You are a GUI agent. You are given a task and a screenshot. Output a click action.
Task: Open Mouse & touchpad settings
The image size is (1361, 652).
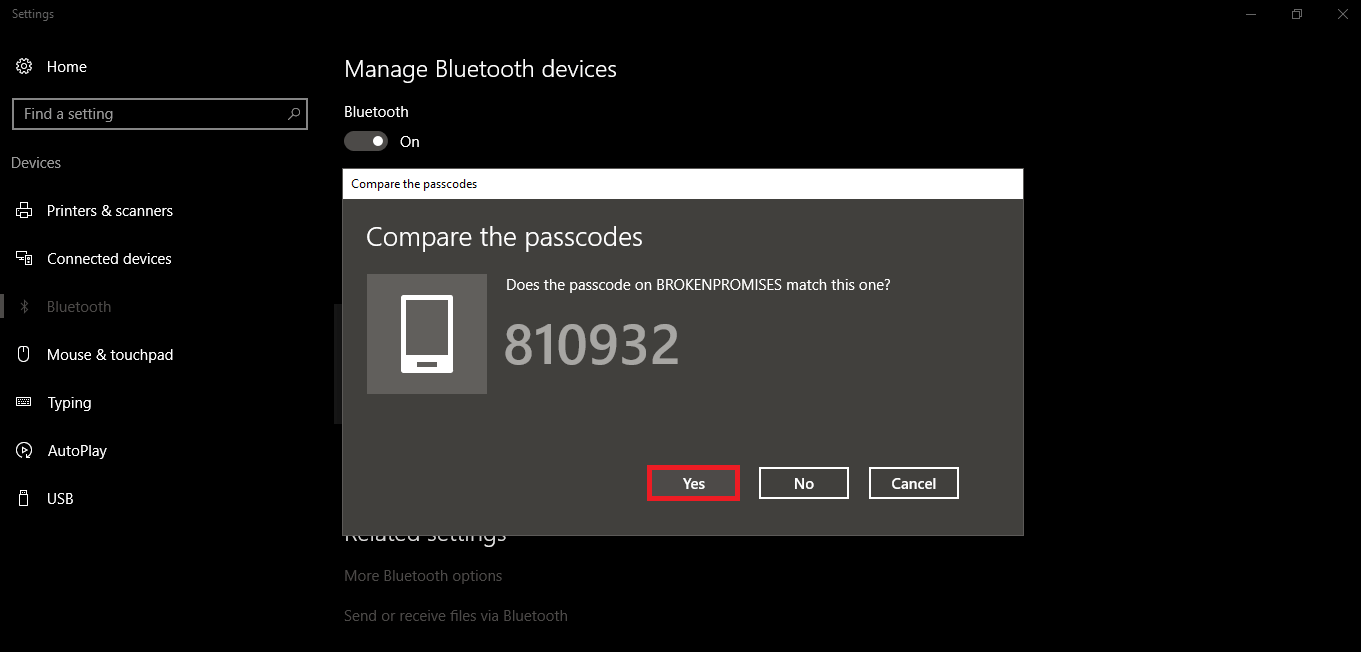tap(24, 354)
